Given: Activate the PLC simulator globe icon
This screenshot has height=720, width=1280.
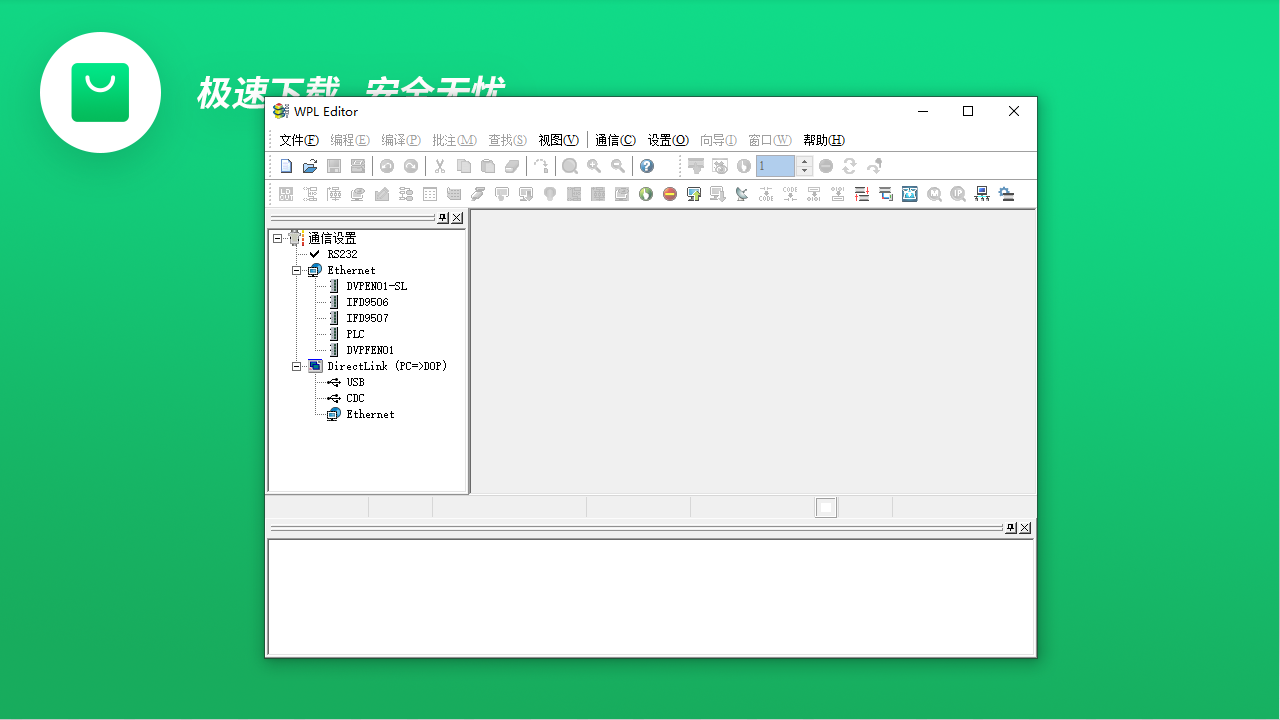Looking at the screenshot, I should (645, 194).
